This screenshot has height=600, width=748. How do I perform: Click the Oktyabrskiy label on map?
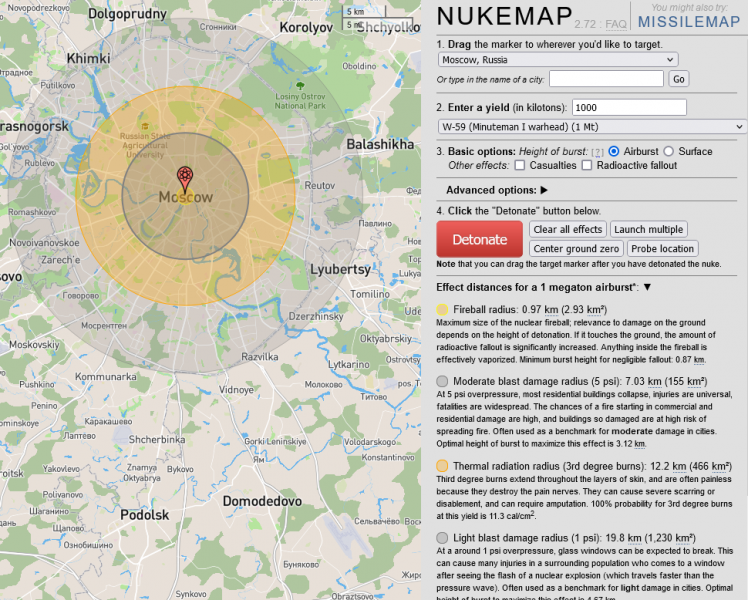click(x=385, y=339)
